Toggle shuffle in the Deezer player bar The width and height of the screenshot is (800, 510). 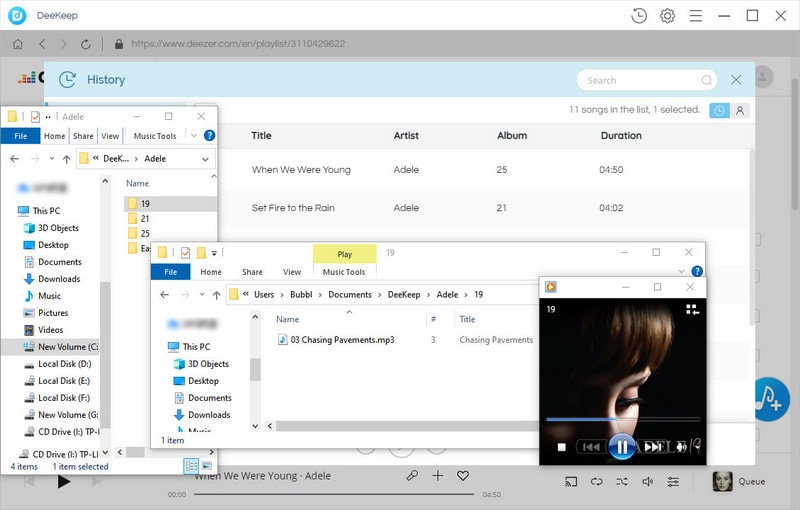[x=622, y=481]
